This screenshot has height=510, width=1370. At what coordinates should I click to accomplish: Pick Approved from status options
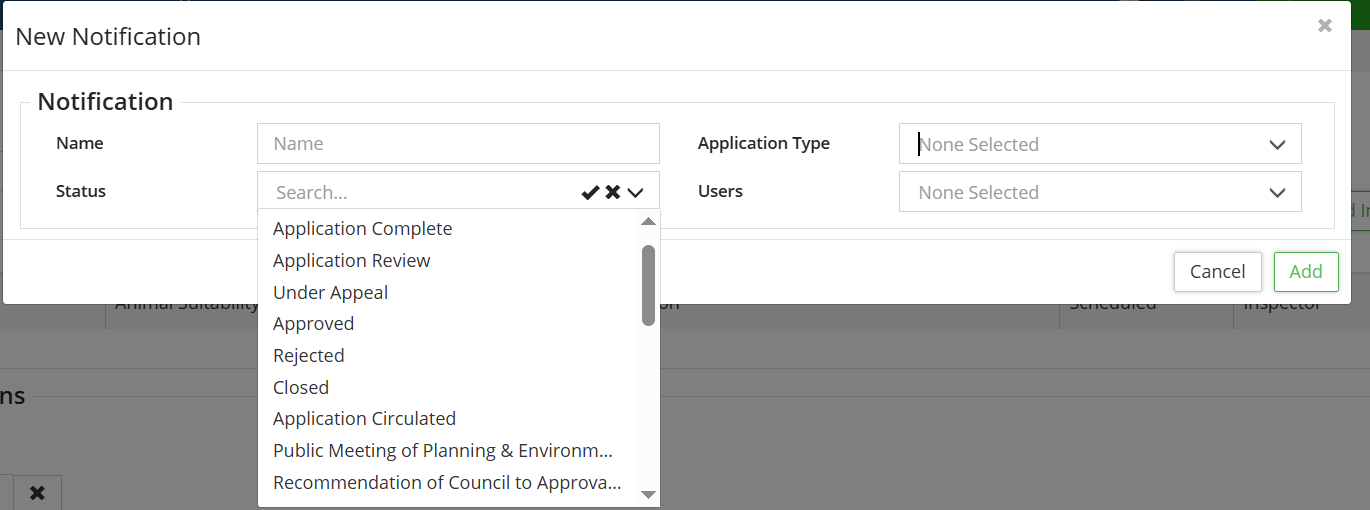click(x=313, y=324)
